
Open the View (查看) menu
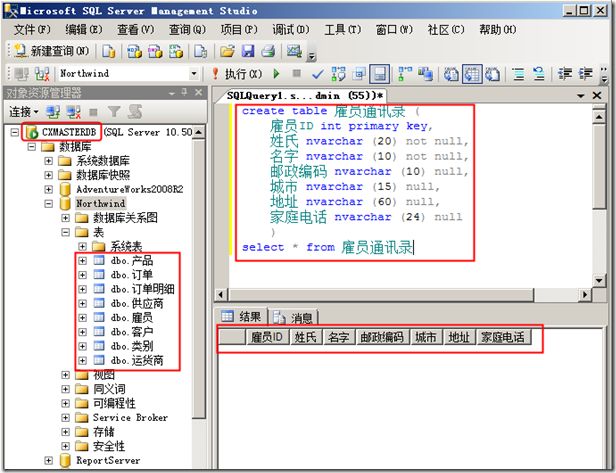(136, 29)
